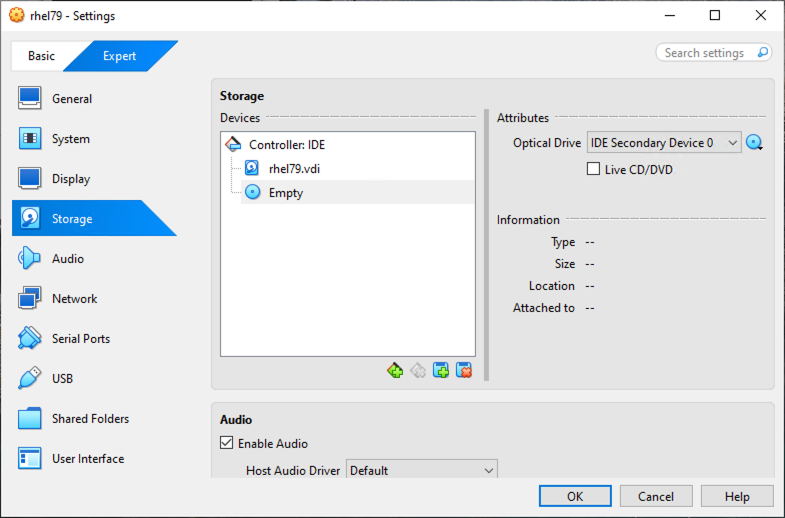Switch to the Basic tab
Viewport: 785px width, 518px height.
tap(41, 56)
